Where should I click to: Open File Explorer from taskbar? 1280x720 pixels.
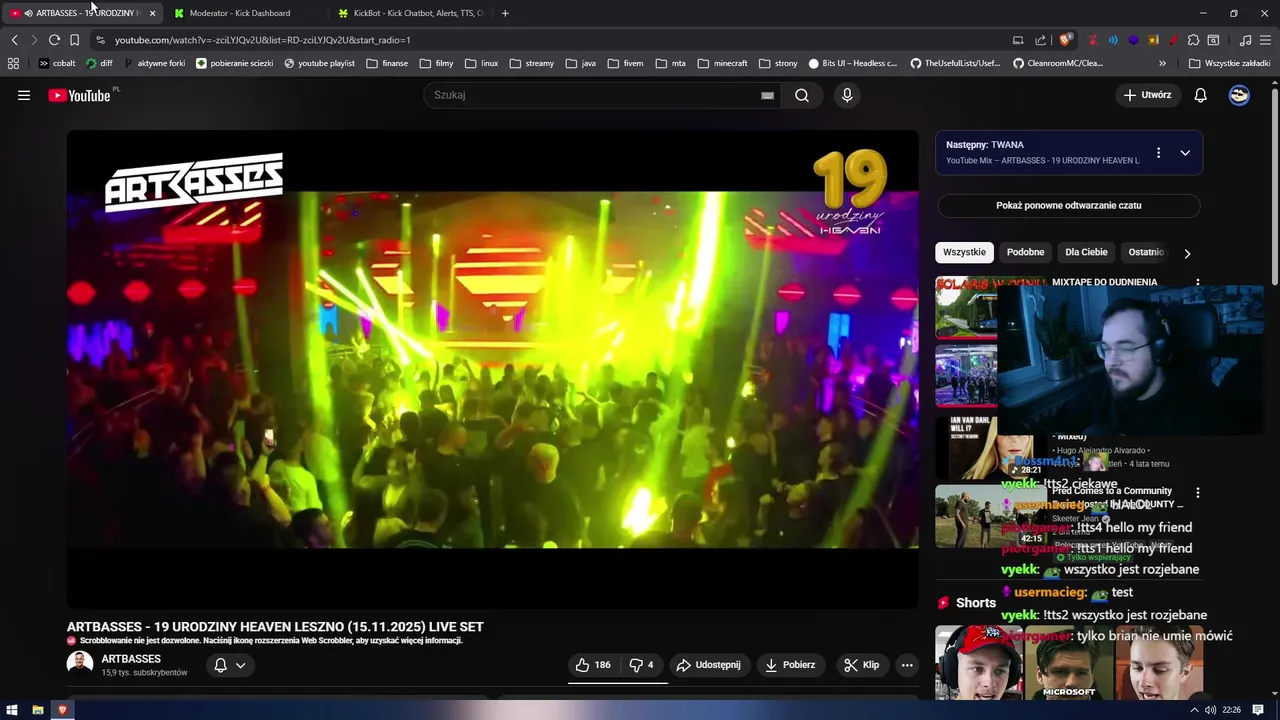click(x=38, y=710)
